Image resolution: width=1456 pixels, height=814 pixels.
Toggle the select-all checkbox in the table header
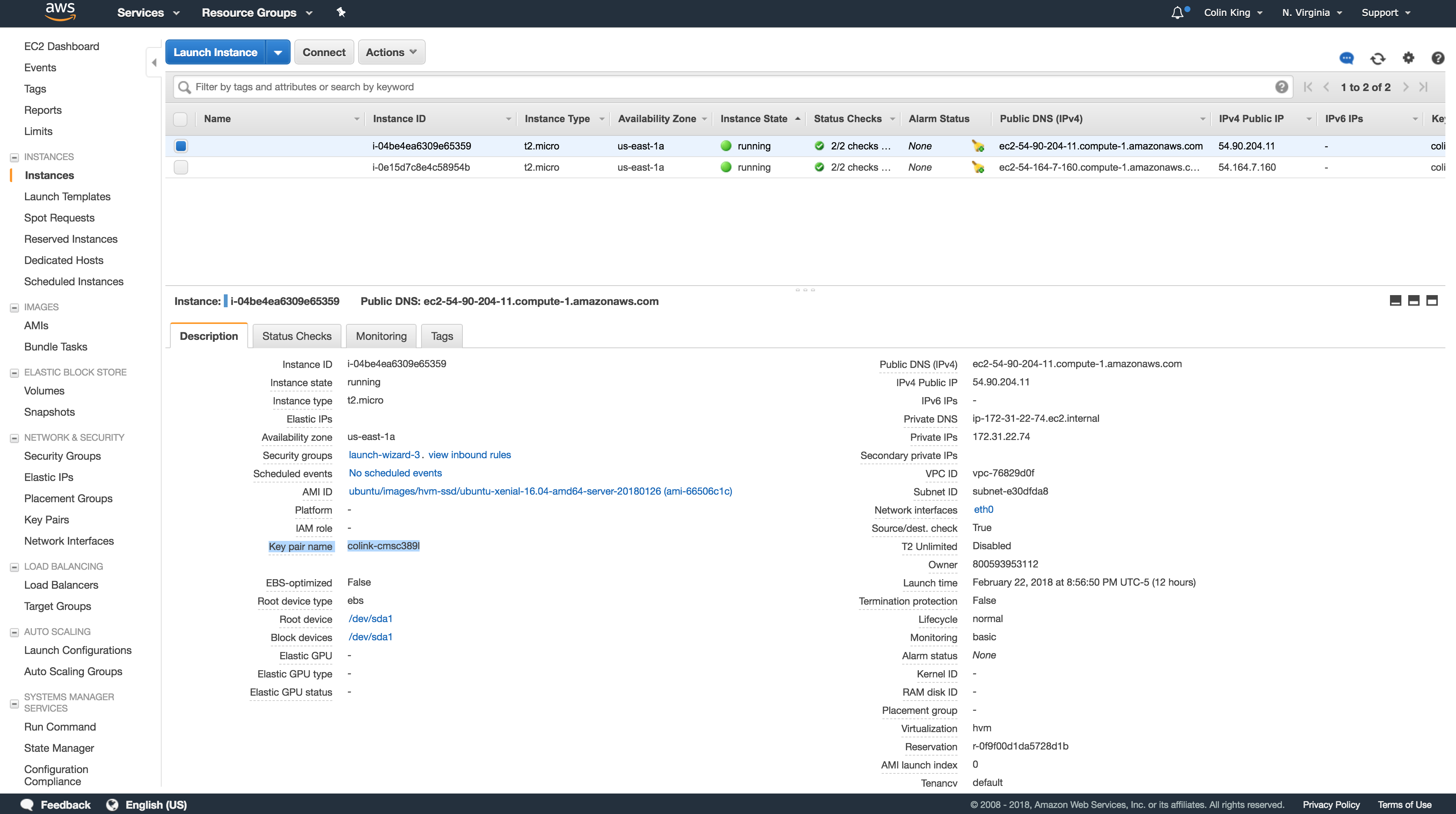(180, 119)
